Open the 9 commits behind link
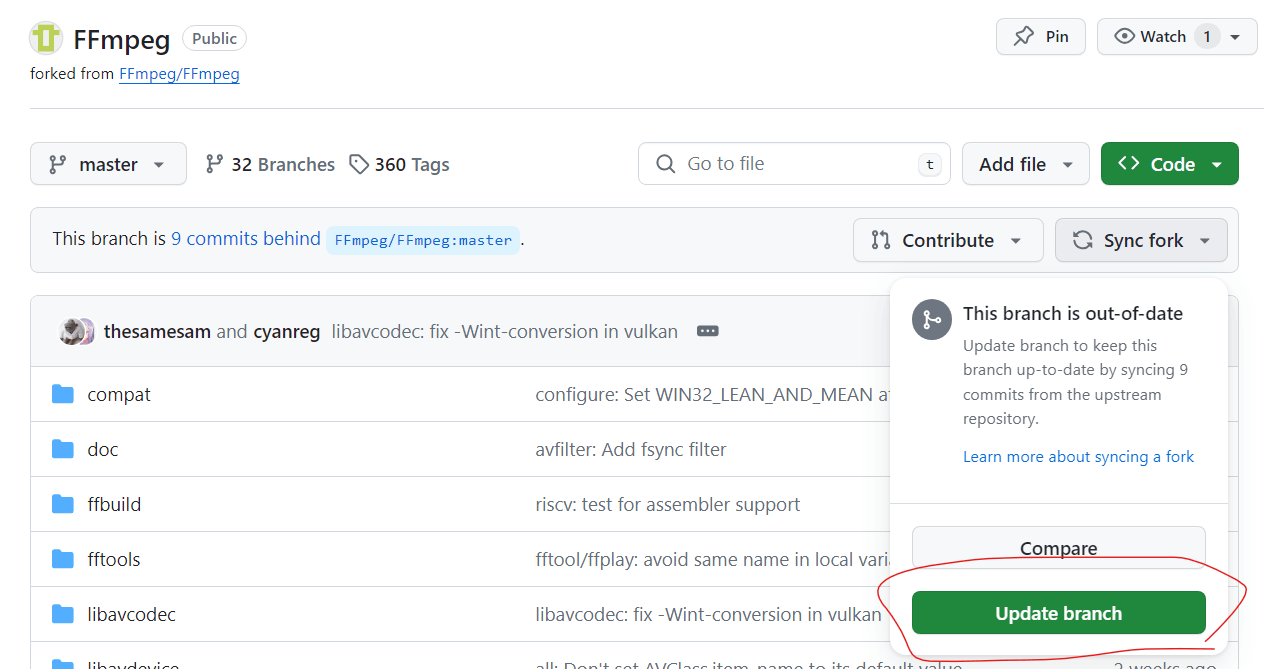The height and width of the screenshot is (669, 1264). coord(246,239)
